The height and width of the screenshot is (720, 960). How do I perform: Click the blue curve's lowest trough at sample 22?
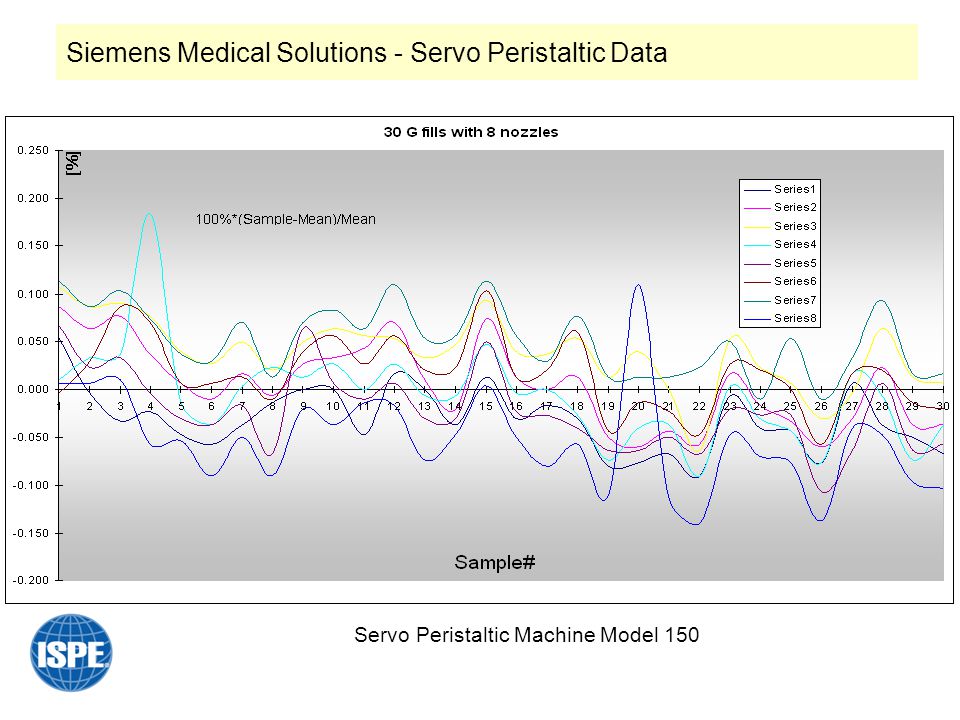coord(697,524)
